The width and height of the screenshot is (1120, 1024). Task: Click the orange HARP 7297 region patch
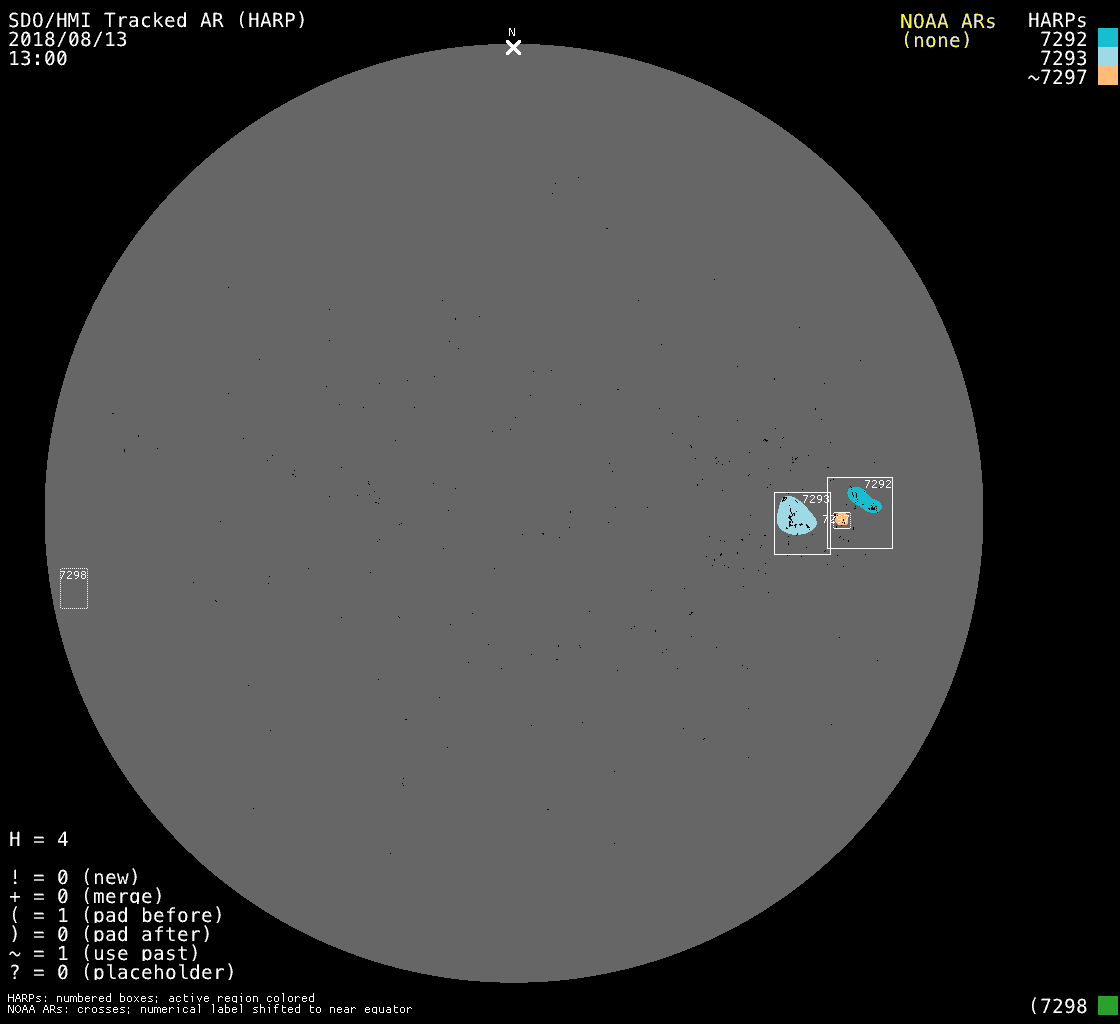[x=842, y=519]
